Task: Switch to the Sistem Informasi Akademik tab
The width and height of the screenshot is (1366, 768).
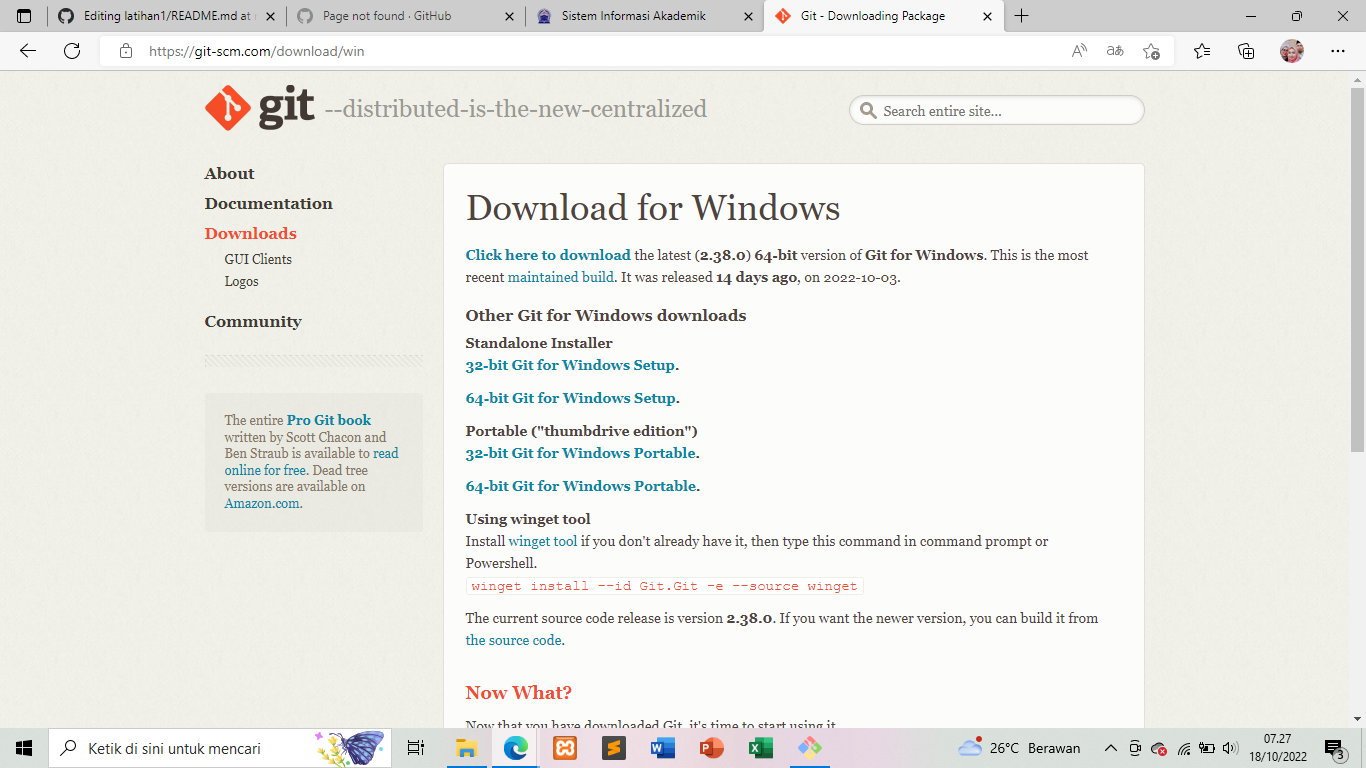Action: click(637, 16)
